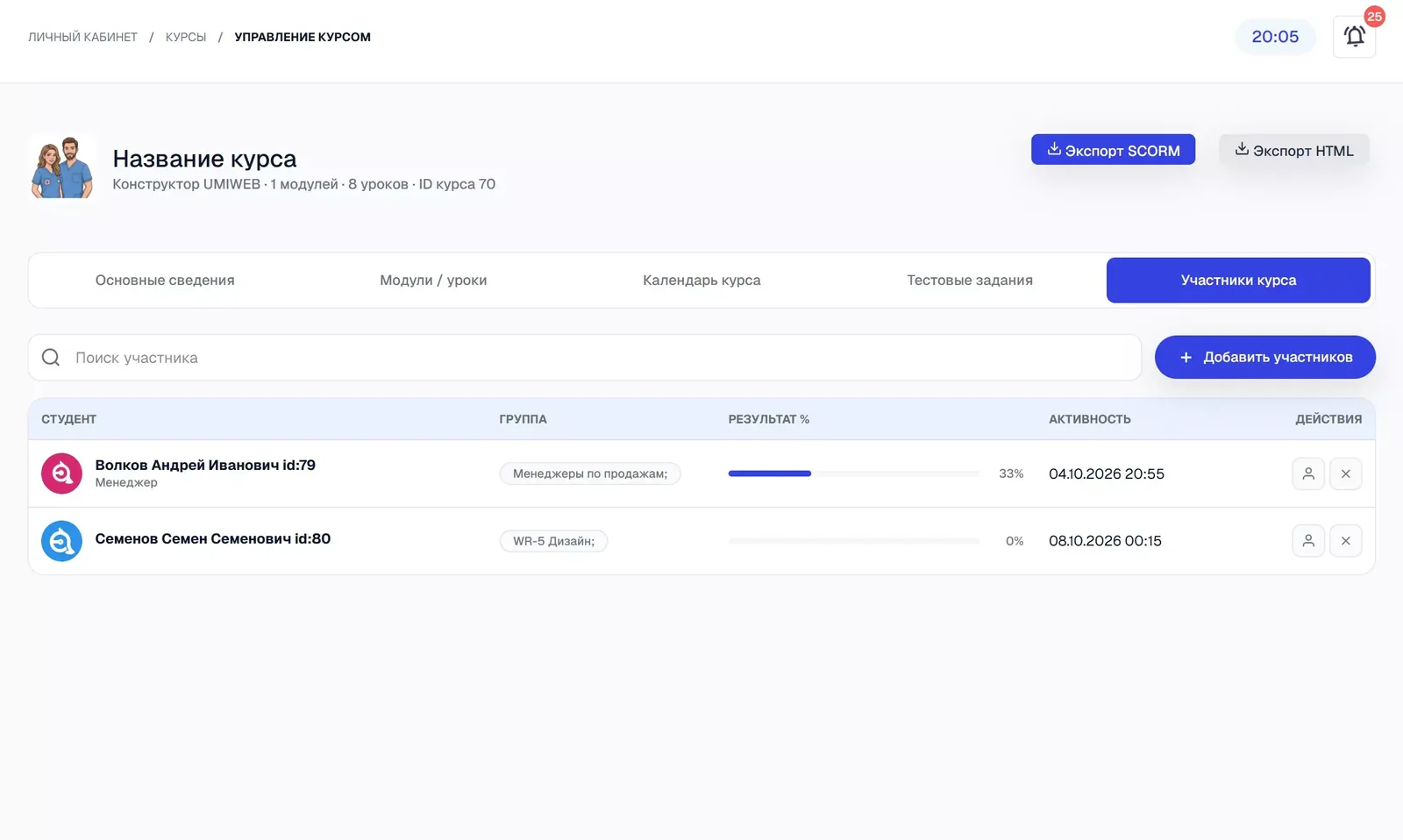Click the search magnifier icon
The image size is (1403, 840).
coord(51,358)
